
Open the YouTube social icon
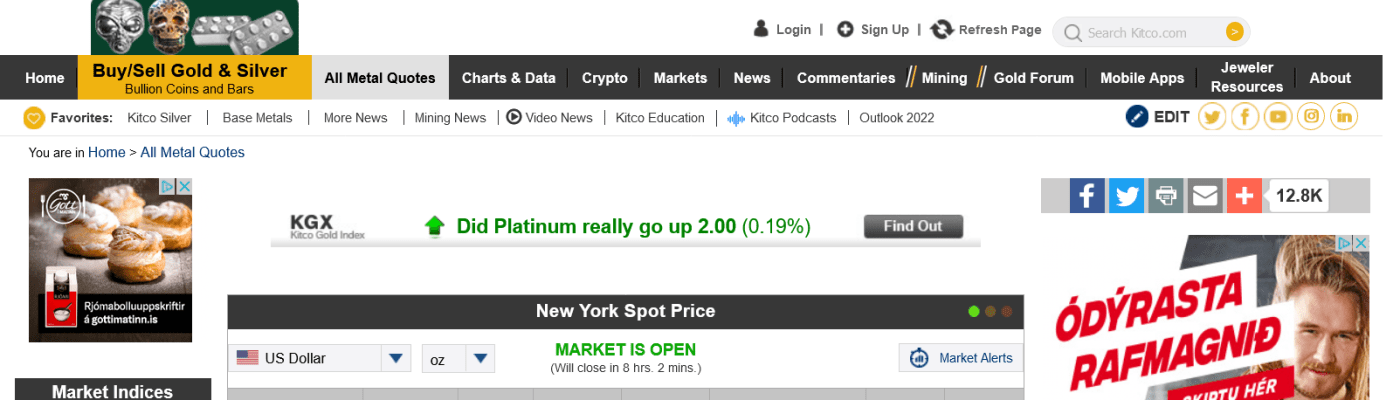[x=1278, y=117]
